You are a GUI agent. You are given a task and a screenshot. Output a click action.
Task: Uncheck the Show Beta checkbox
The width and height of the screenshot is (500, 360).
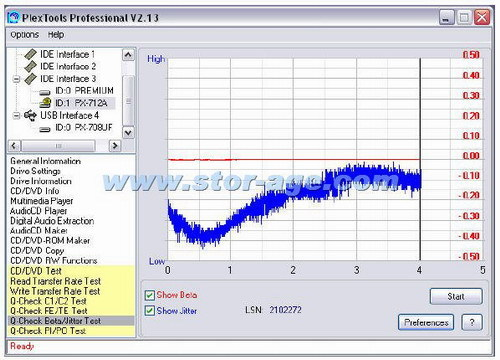pos(150,295)
